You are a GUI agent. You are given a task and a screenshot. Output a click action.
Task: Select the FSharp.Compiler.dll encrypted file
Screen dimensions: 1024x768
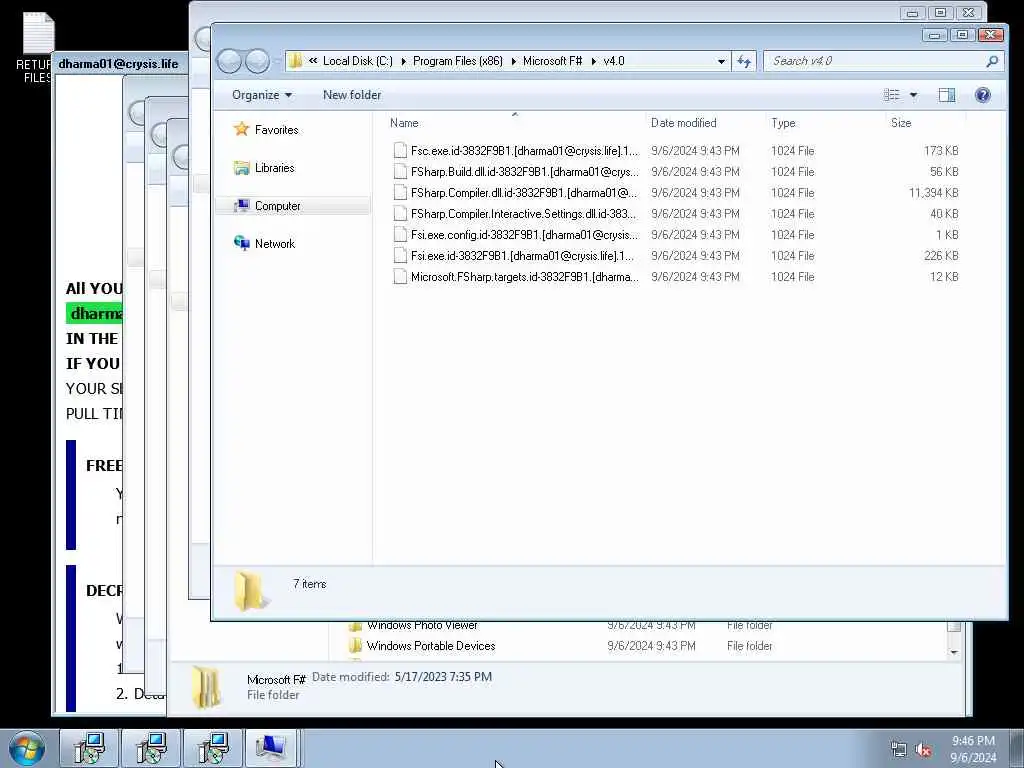[x=524, y=193]
